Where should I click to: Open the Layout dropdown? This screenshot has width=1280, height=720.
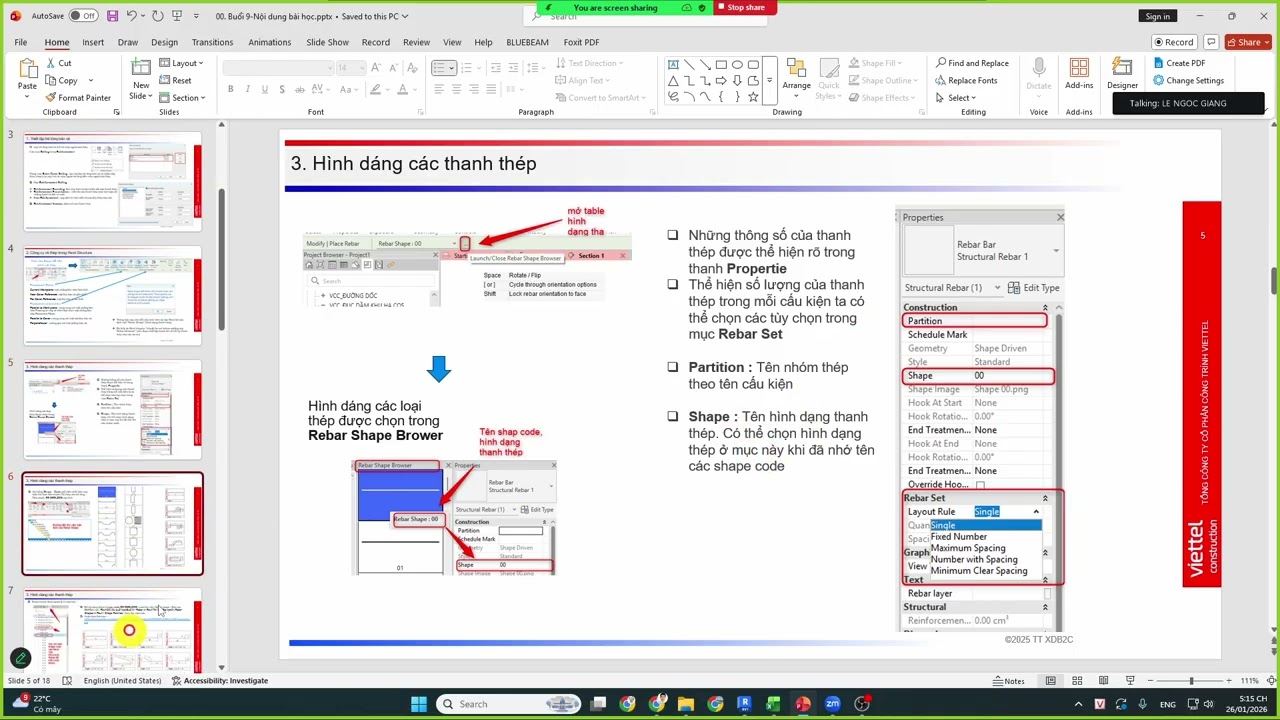point(181,63)
